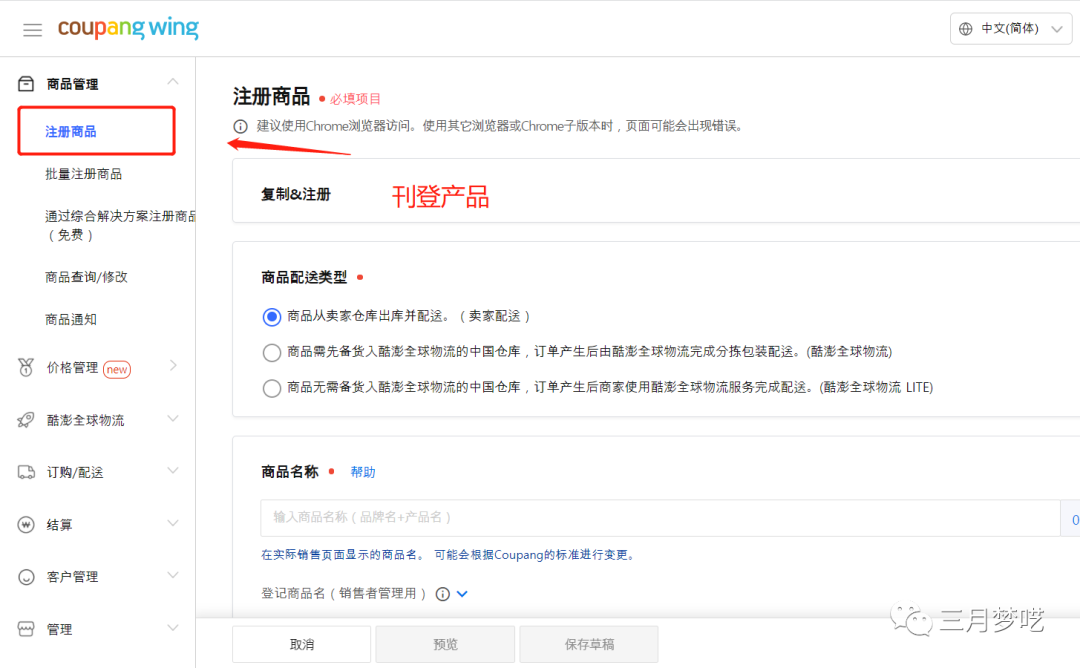
Task: Open the hamburger menu icon
Action: click(32, 30)
